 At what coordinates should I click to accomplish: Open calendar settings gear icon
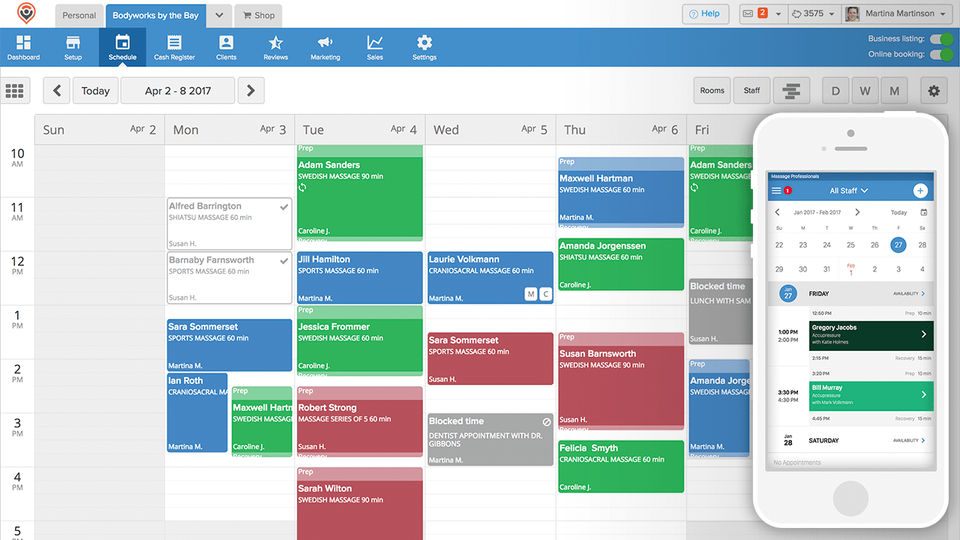pyautogui.click(x=934, y=91)
